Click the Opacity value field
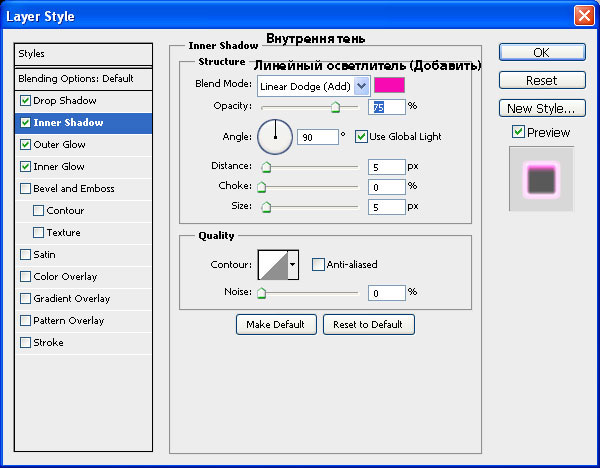Screen dimensions: 600x468 (386, 107)
